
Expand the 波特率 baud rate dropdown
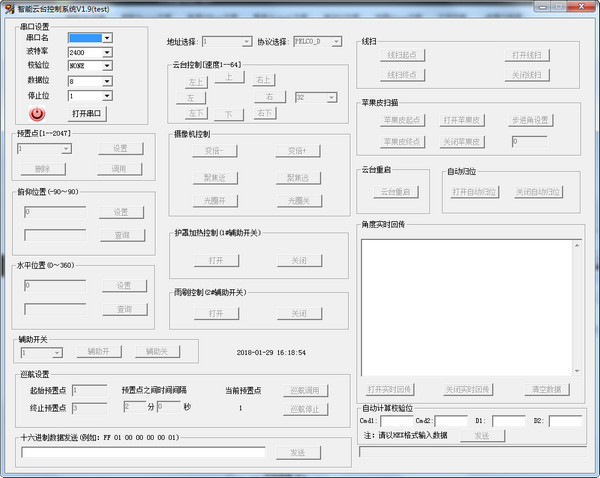coord(107,52)
